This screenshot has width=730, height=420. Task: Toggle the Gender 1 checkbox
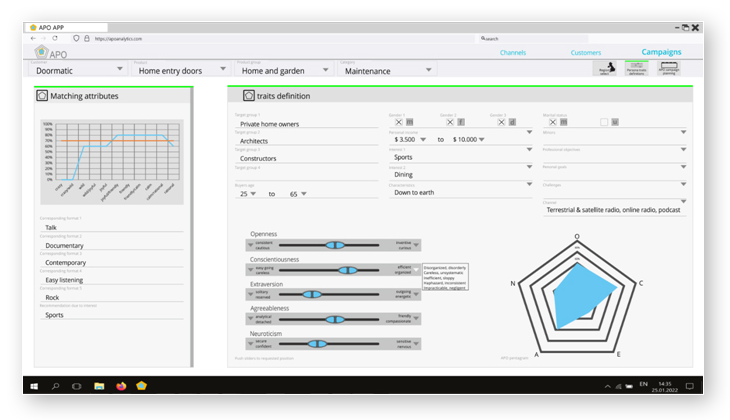click(x=397, y=122)
